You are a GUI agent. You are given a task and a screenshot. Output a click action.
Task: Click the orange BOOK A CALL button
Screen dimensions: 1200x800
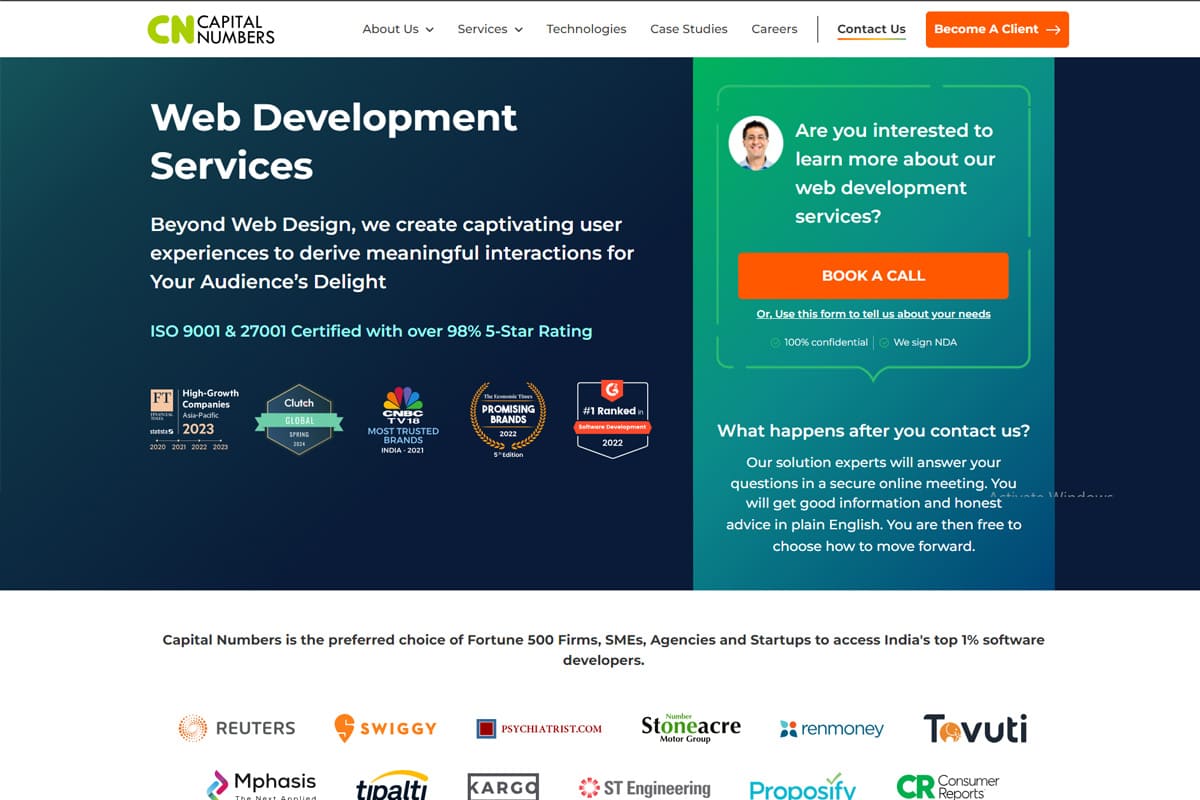click(873, 275)
